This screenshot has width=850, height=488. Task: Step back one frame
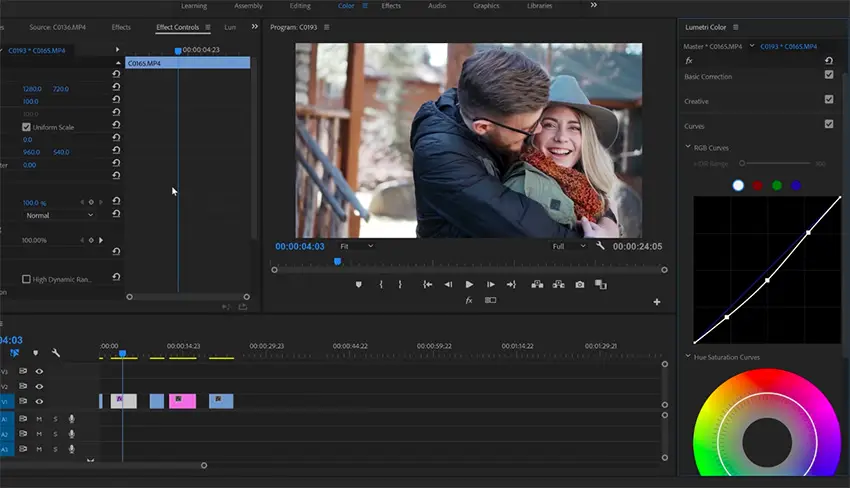coord(448,285)
